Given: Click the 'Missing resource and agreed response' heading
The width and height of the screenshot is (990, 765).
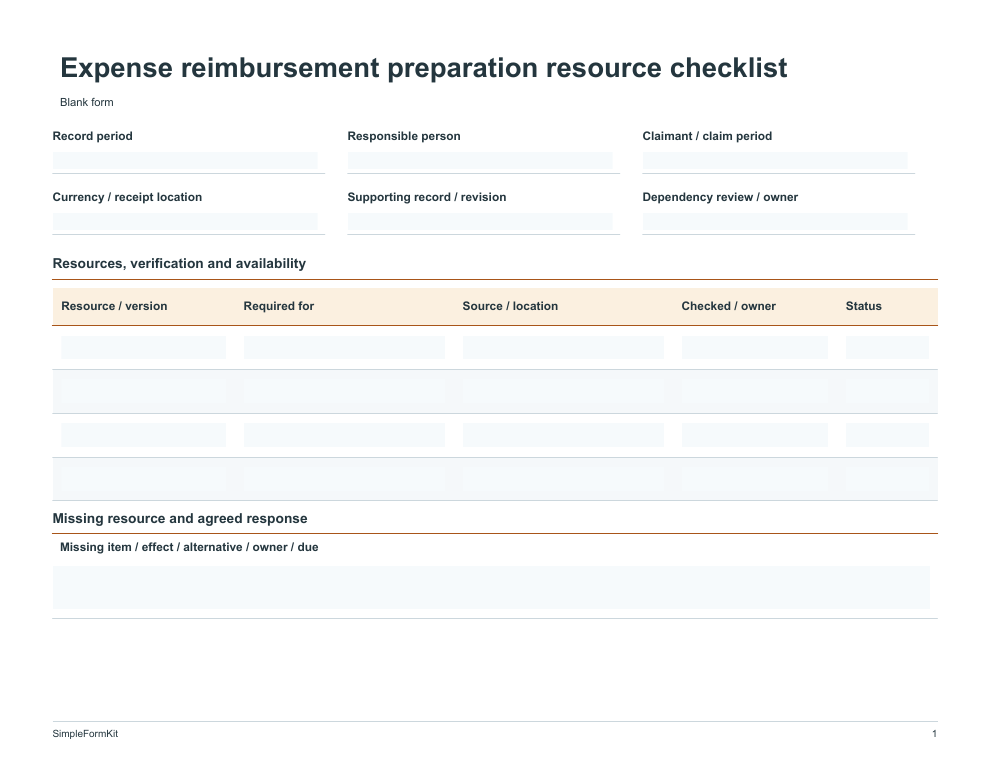Looking at the screenshot, I should coord(180,519).
